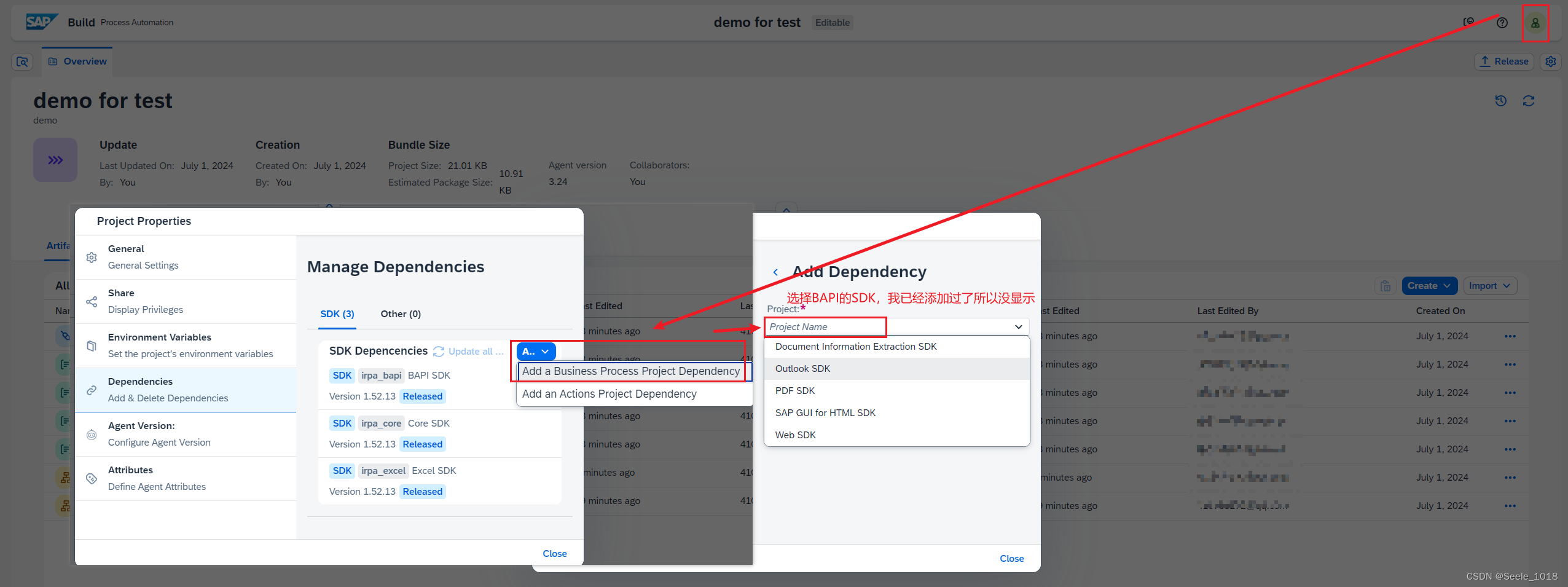Click the project settings gear icon
Image resolution: width=1568 pixels, height=587 pixels.
click(x=1551, y=61)
